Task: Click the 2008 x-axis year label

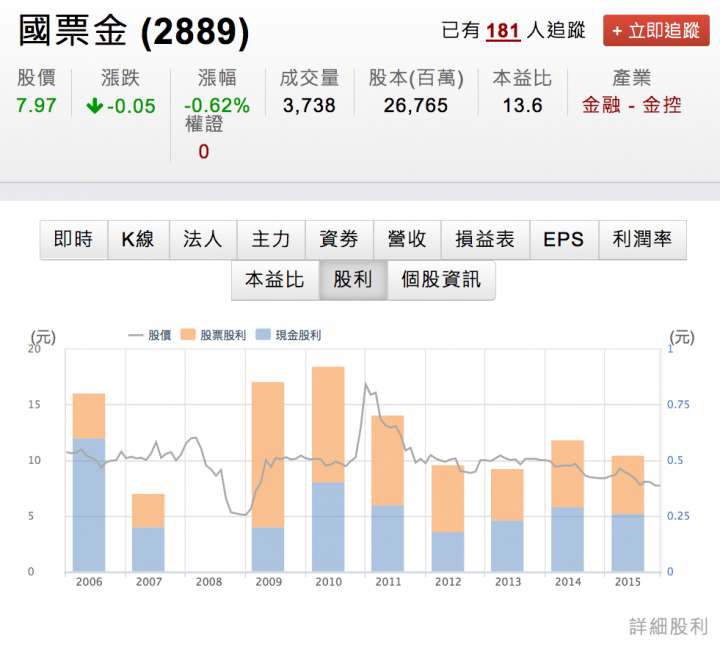Action: [x=209, y=582]
